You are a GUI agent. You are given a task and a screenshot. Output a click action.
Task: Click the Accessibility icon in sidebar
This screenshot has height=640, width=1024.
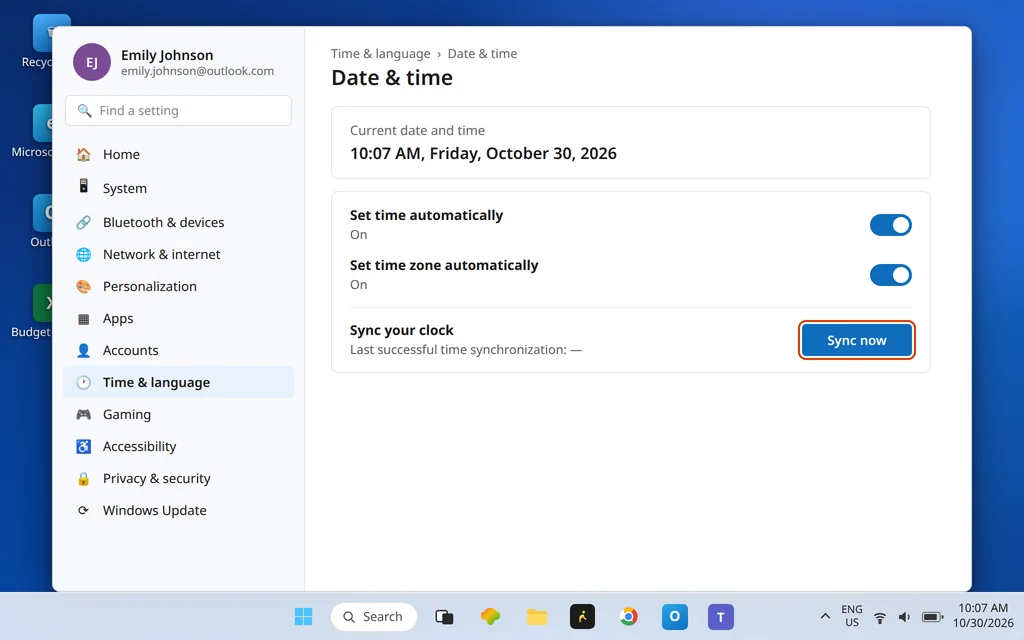(x=84, y=447)
